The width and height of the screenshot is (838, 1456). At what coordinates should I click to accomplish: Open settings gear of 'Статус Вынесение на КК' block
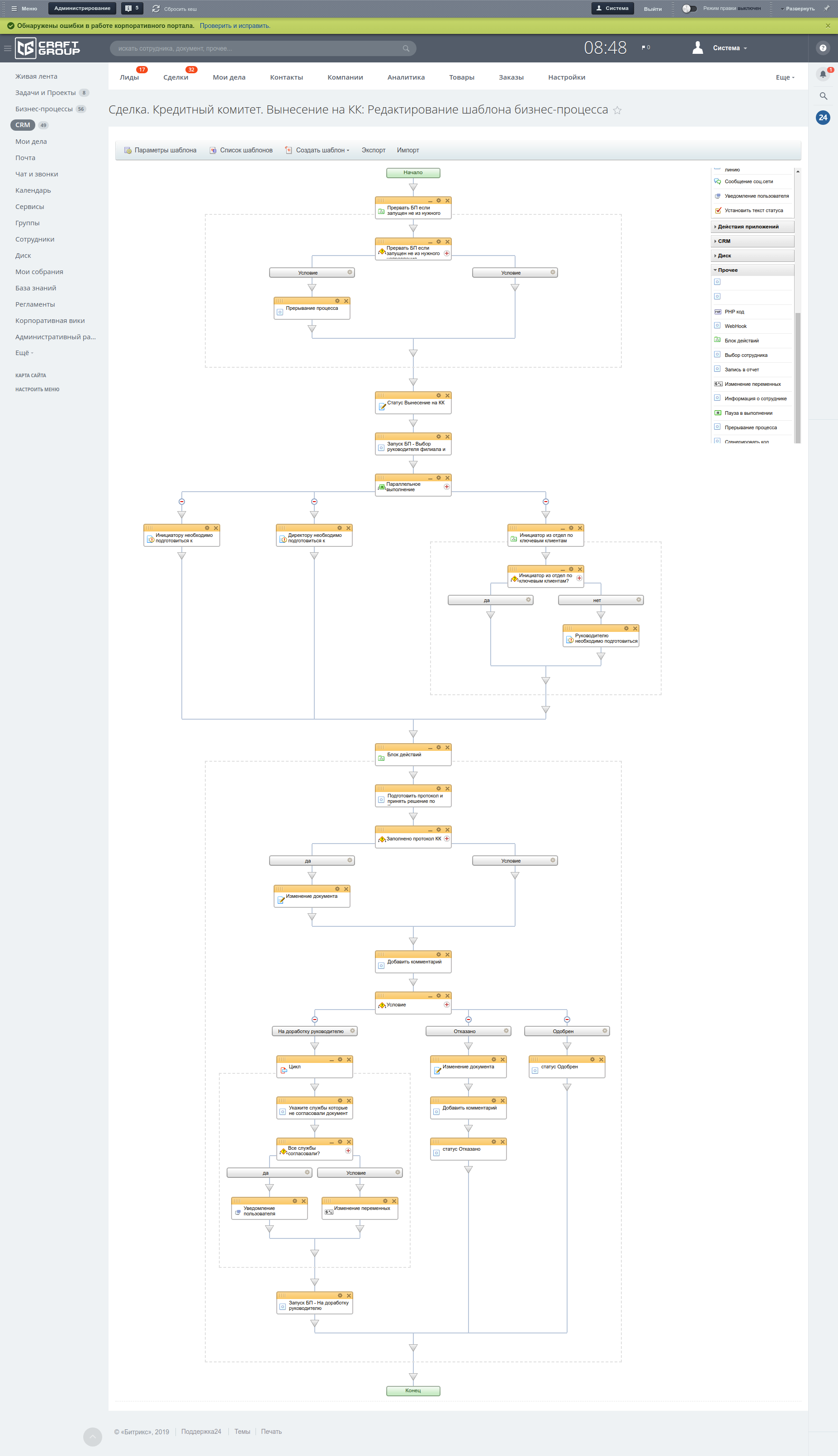[439, 395]
